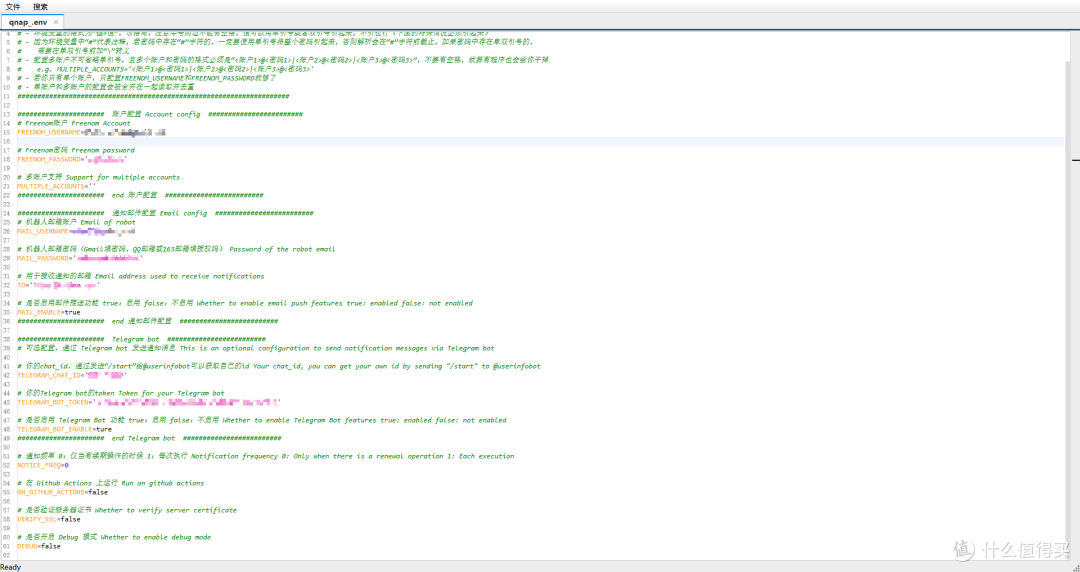Click the 'optional configuration' Telegram comment line
Viewport: 1080px width, 572px height.
(x=256, y=348)
